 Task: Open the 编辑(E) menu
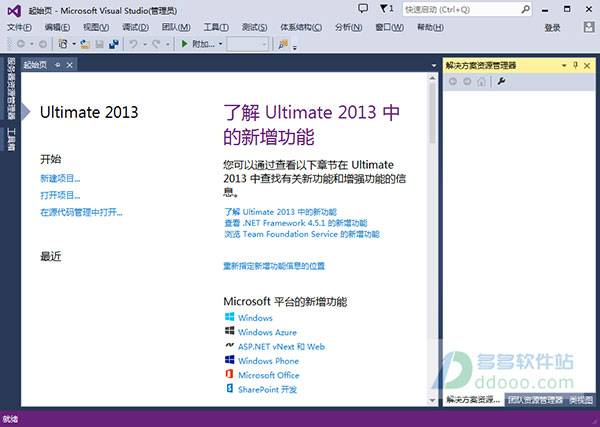pyautogui.click(x=57, y=27)
